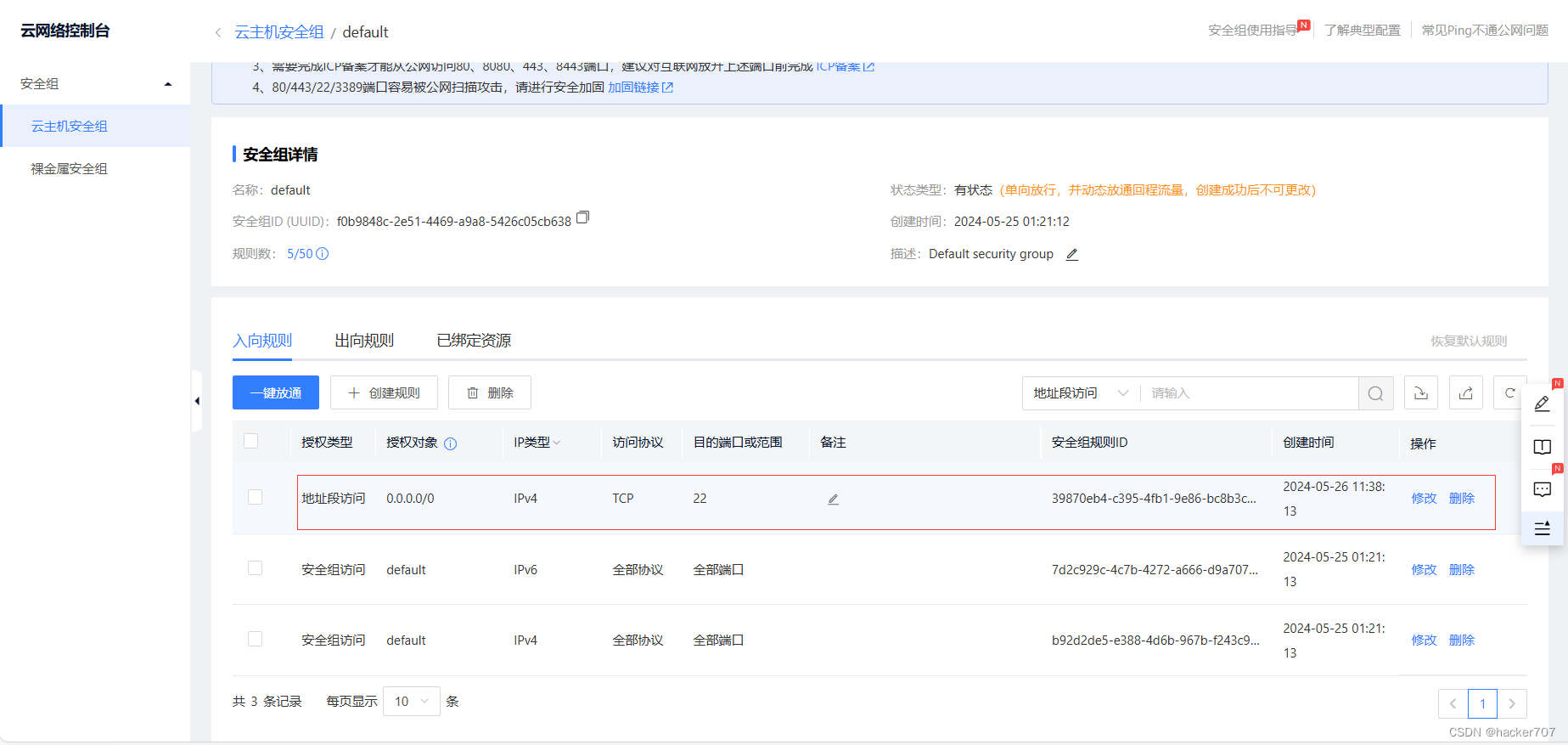The height and width of the screenshot is (745, 1568).
Task: Select page 1 in pagination
Action: tap(1482, 703)
